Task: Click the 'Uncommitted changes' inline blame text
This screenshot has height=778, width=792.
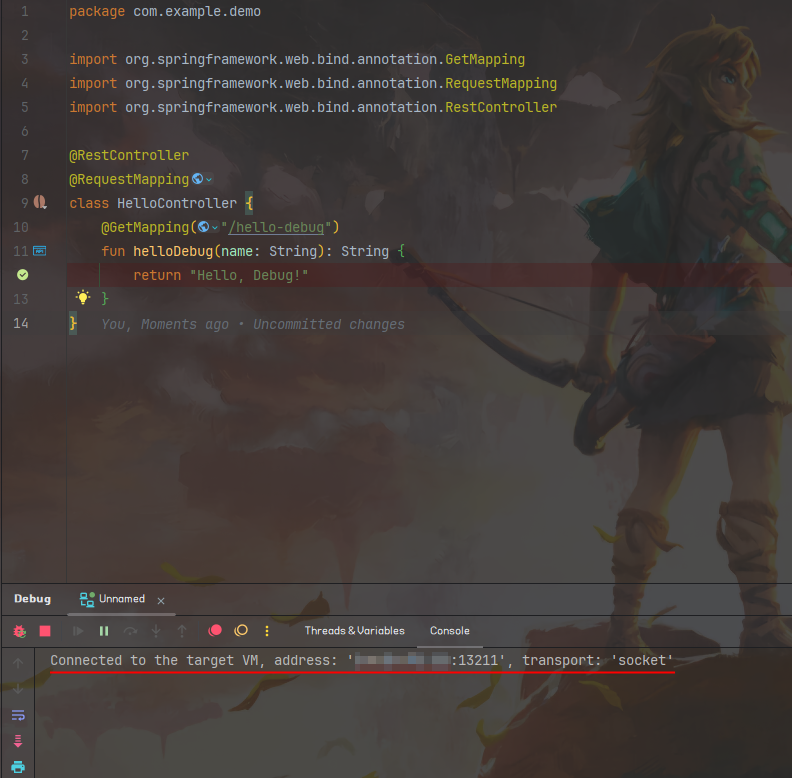Action: point(329,324)
